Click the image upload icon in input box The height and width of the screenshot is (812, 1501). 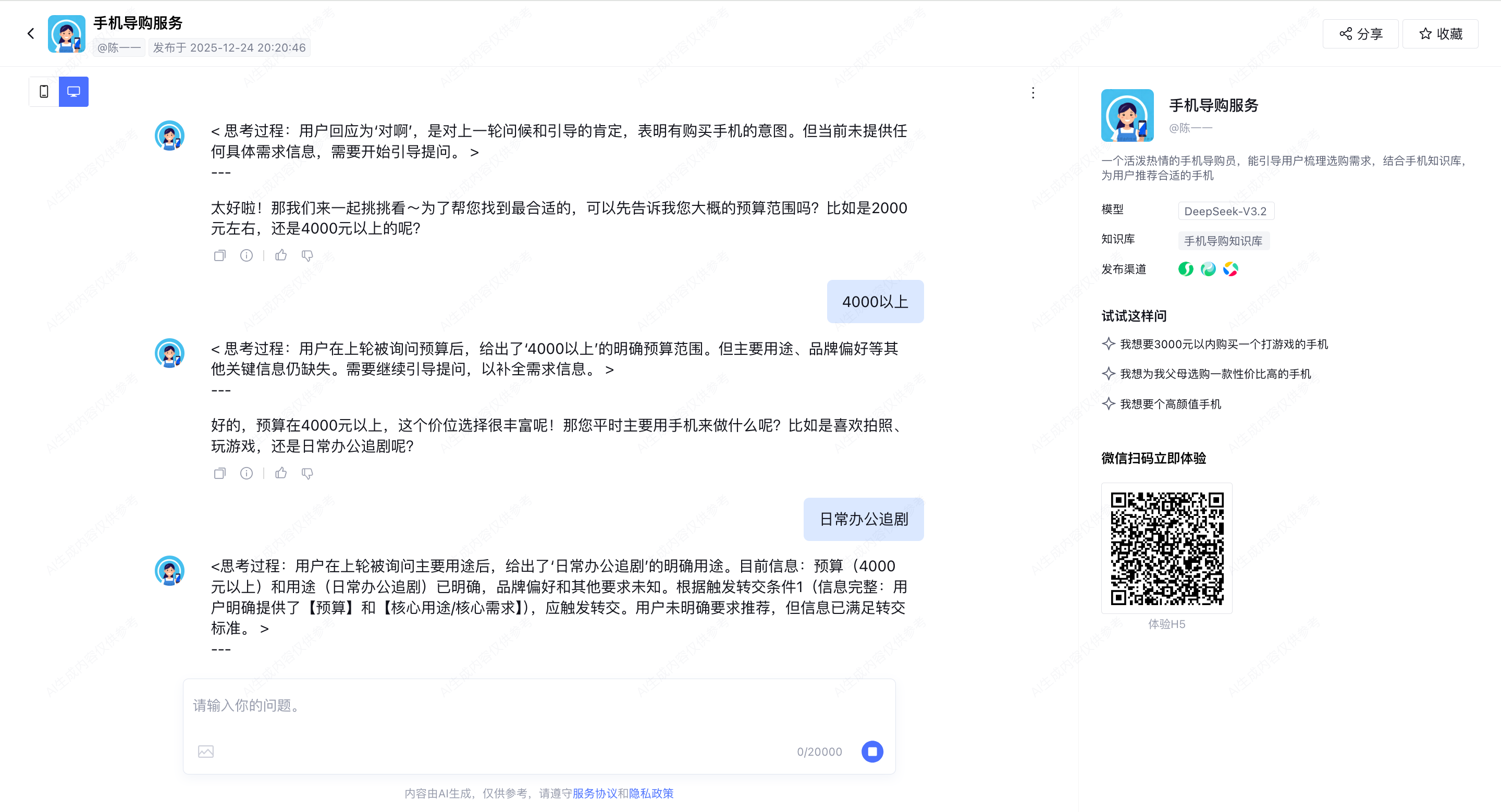click(x=206, y=752)
